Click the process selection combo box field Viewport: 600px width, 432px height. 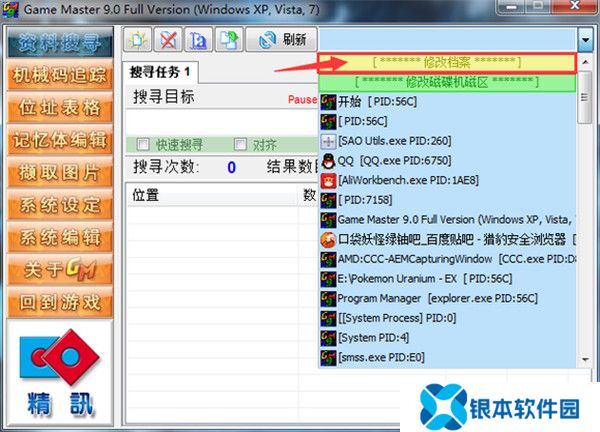(448, 39)
